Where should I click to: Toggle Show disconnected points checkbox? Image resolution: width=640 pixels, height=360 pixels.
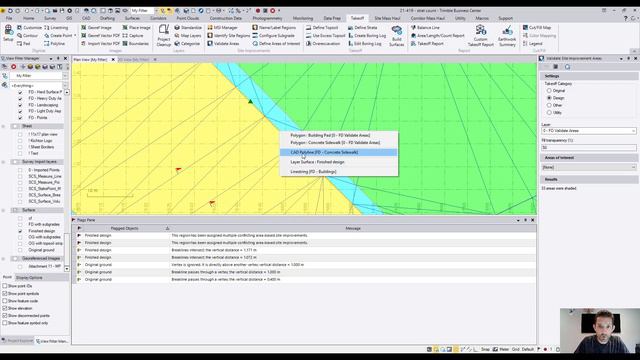(x=5, y=316)
